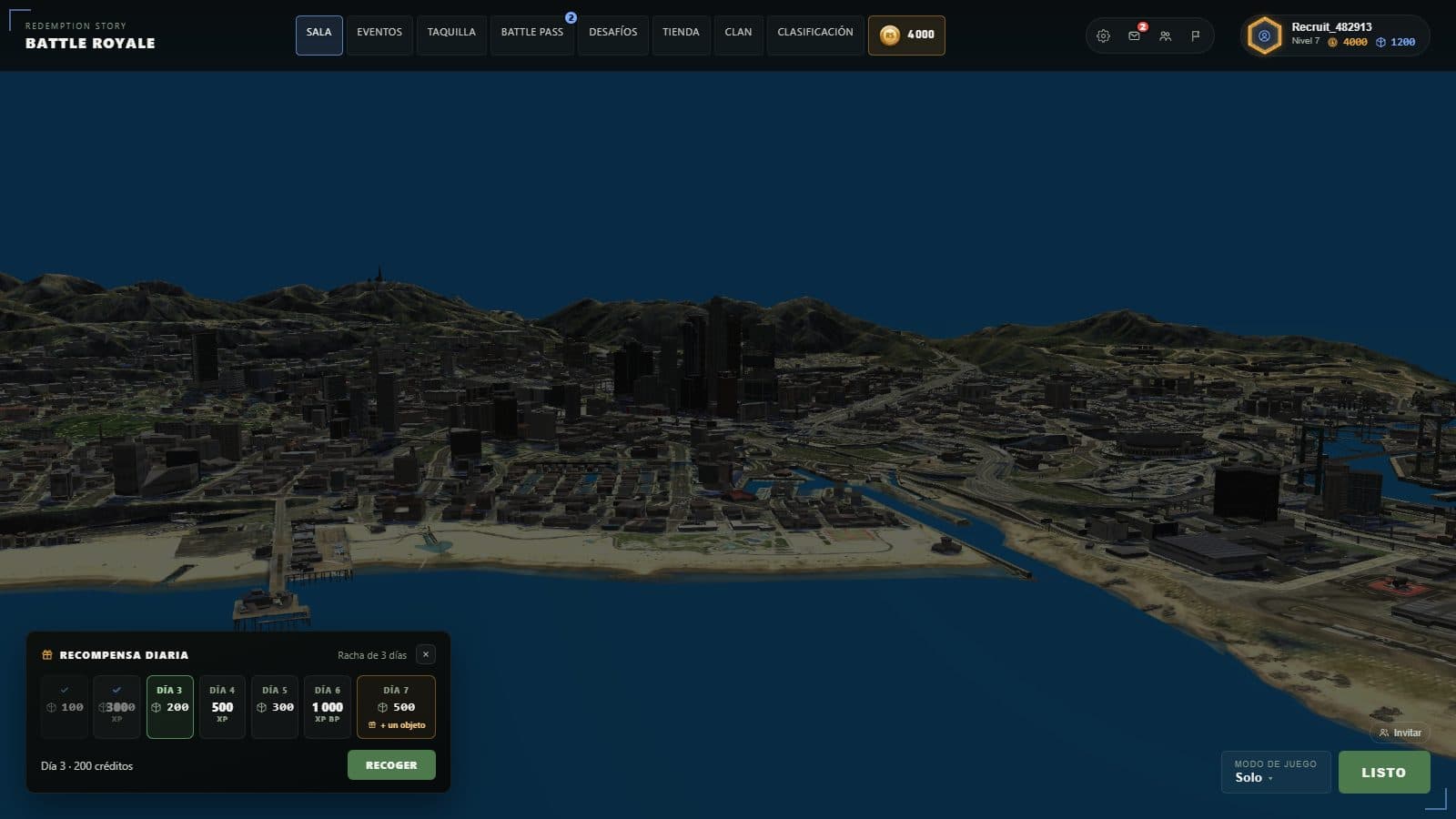Click the player avatar hexagon badge
Screen dimensions: 1456x819
1264,35
